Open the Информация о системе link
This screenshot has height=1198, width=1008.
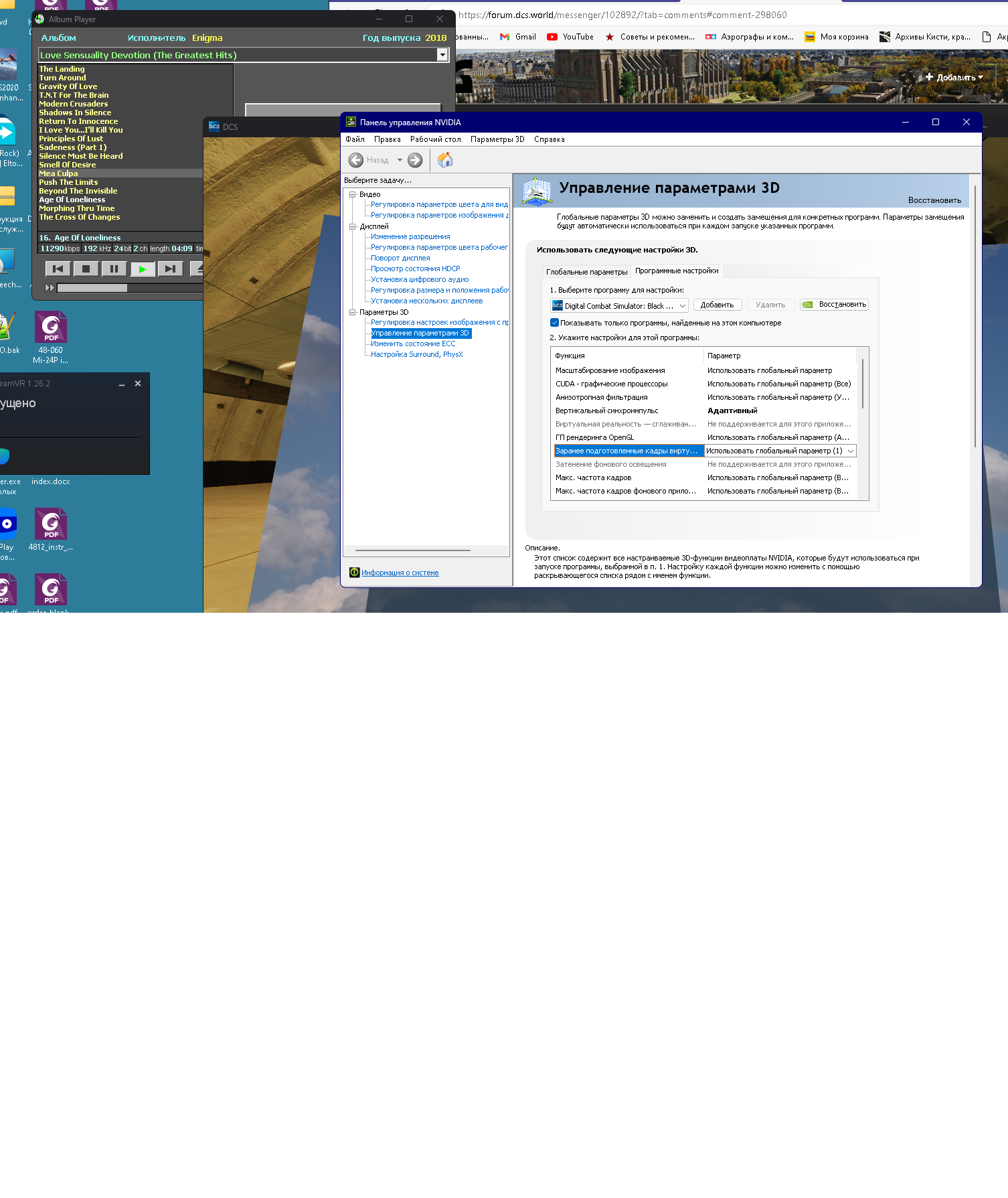400,573
